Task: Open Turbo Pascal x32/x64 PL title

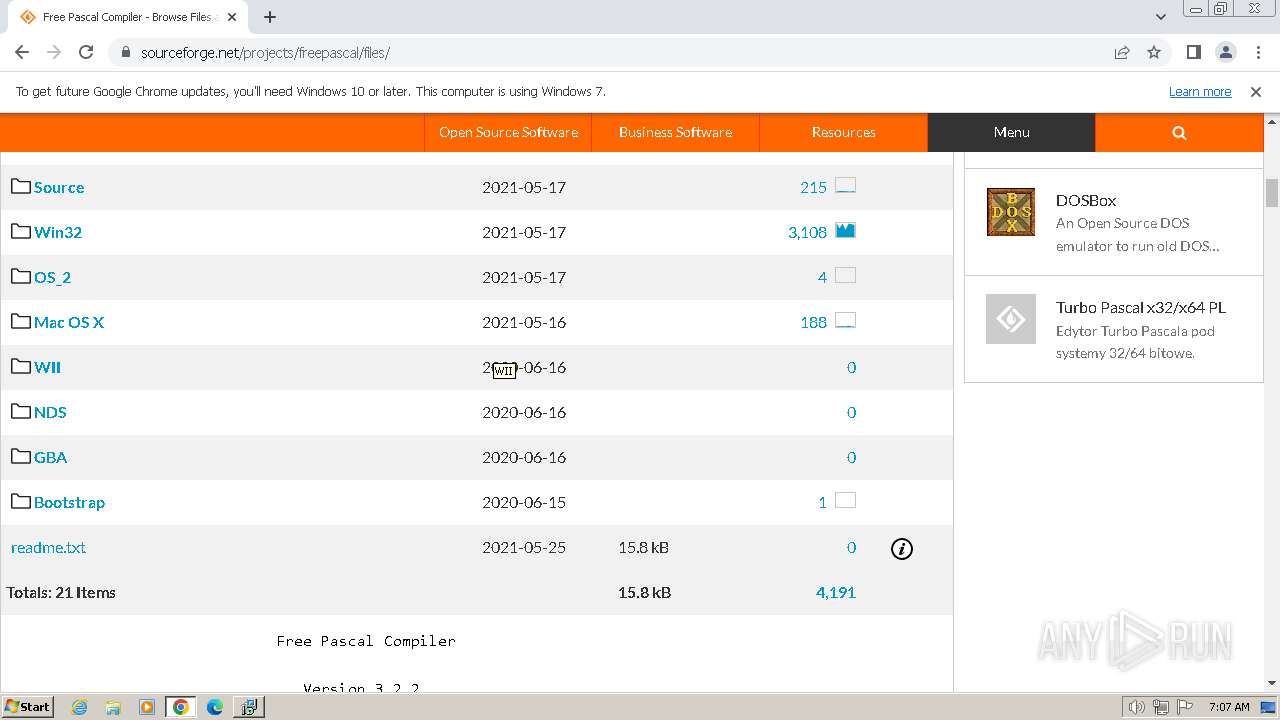Action: 1141,307
